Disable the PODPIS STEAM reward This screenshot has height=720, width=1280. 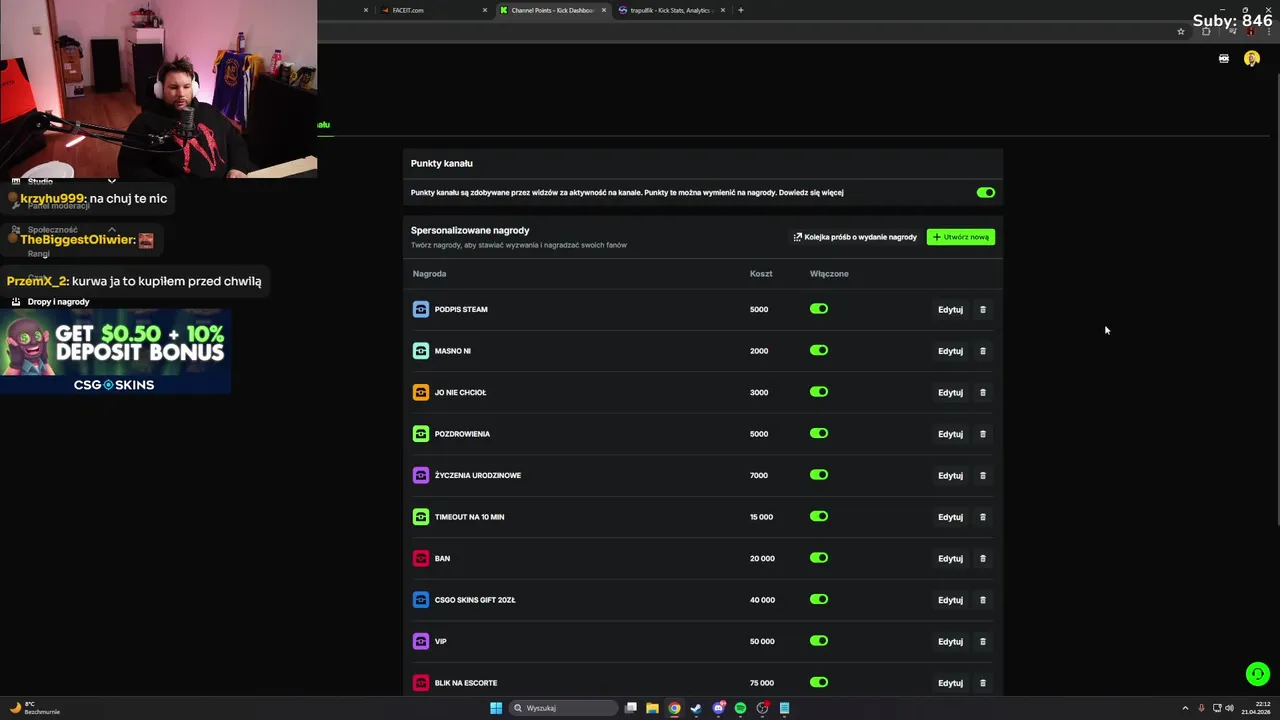point(819,309)
